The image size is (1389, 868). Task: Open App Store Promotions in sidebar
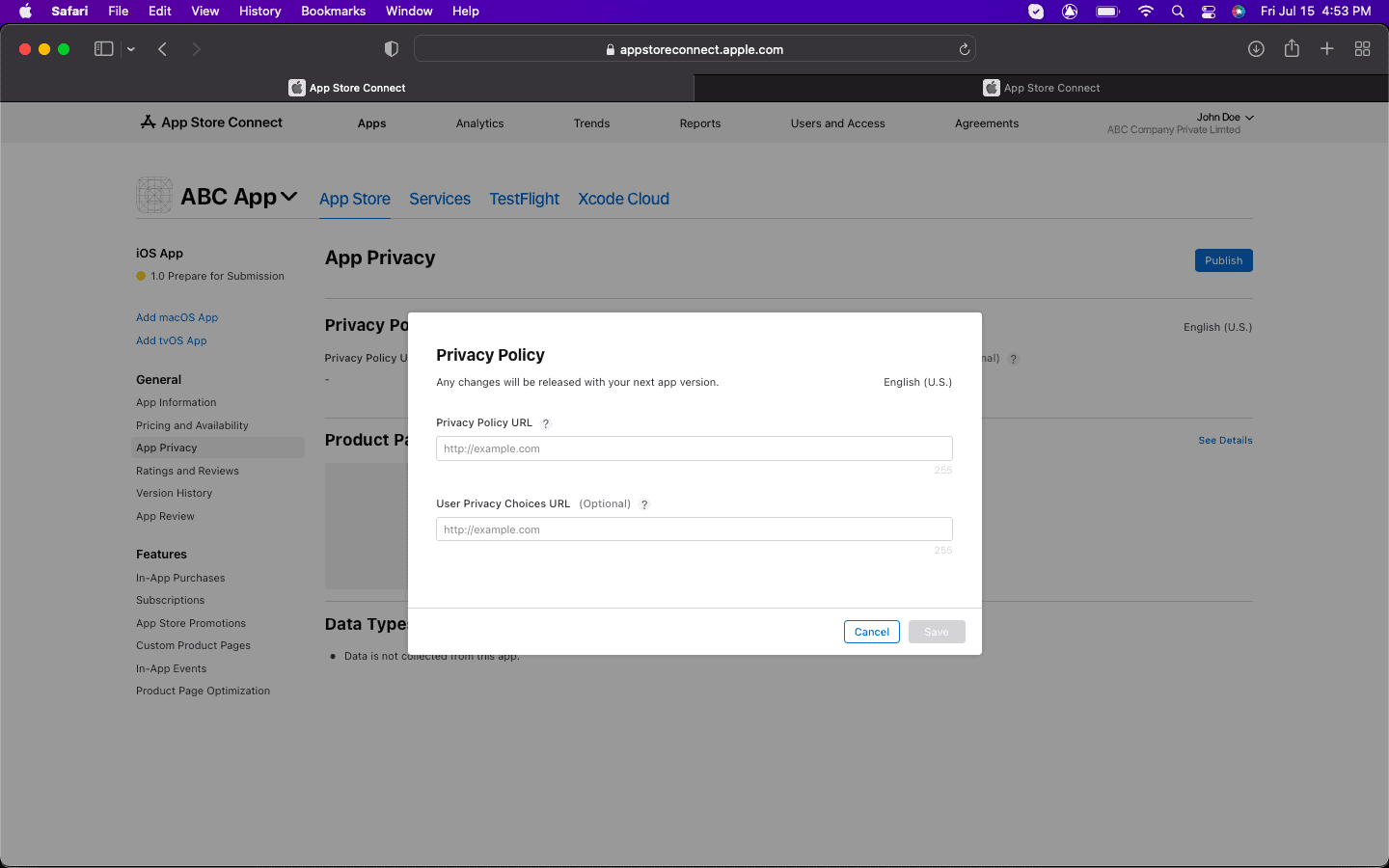pyautogui.click(x=191, y=623)
